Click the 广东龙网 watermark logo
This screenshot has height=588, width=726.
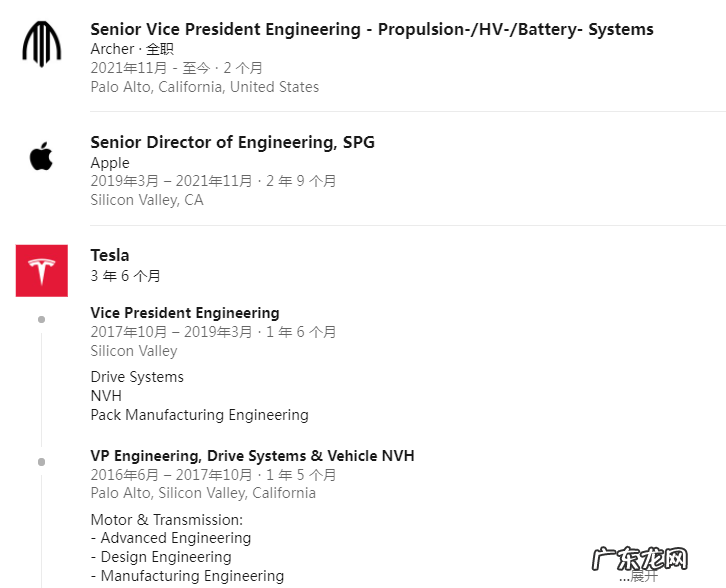coord(640,556)
